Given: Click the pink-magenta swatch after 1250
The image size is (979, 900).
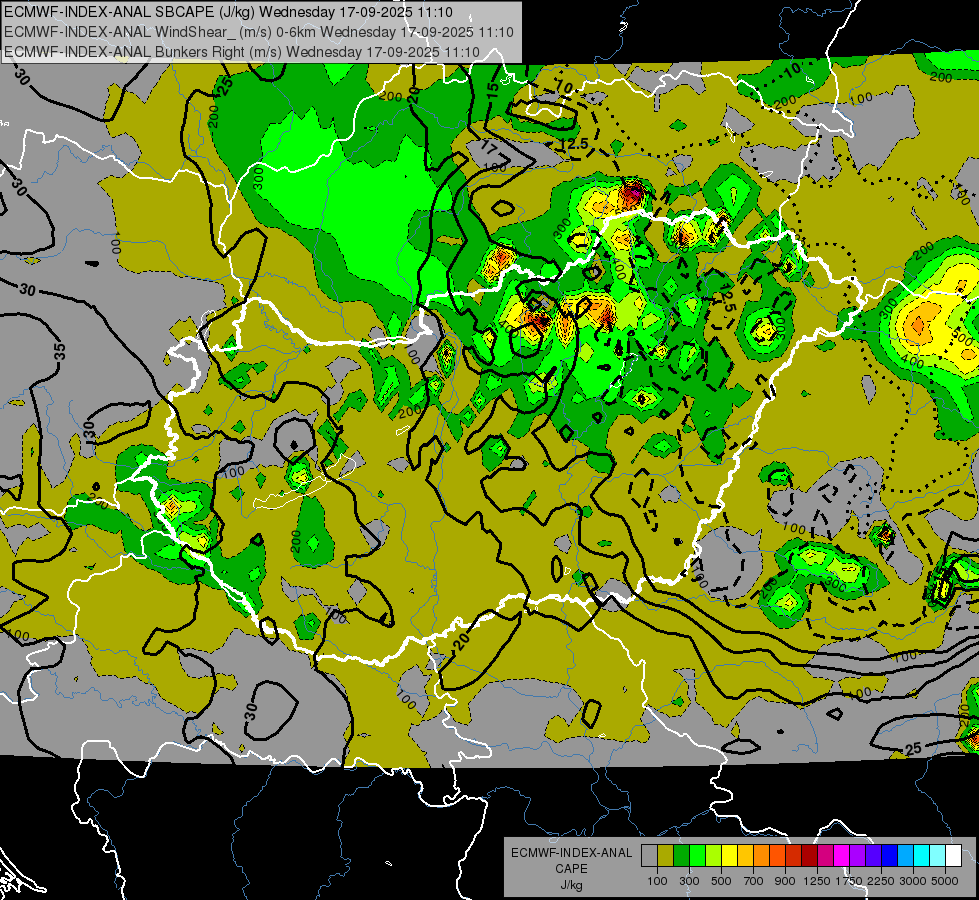Looking at the screenshot, I should pyautogui.click(x=825, y=855).
